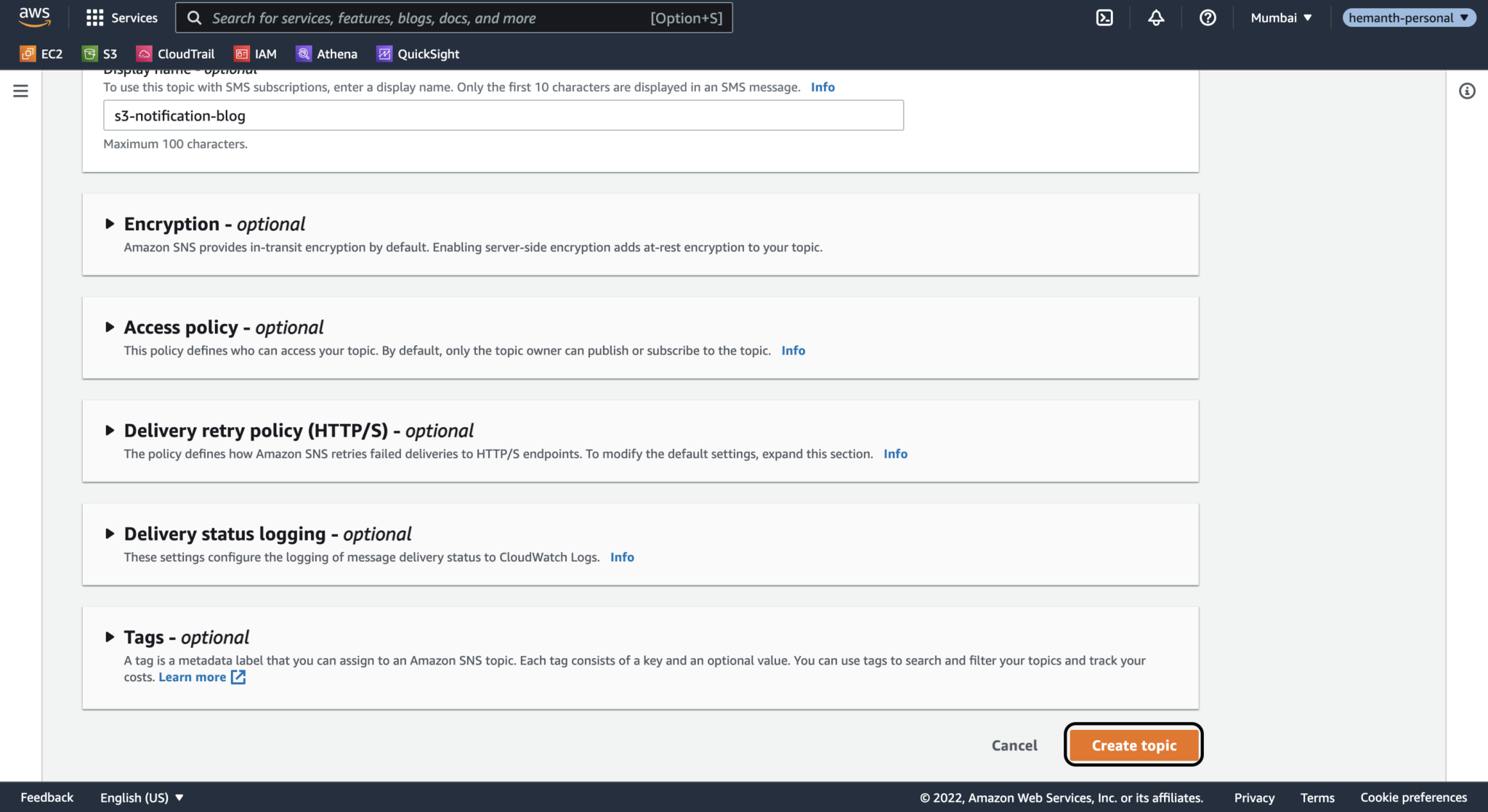
Task: Open S3 from the favorites bar
Action: [x=100, y=53]
